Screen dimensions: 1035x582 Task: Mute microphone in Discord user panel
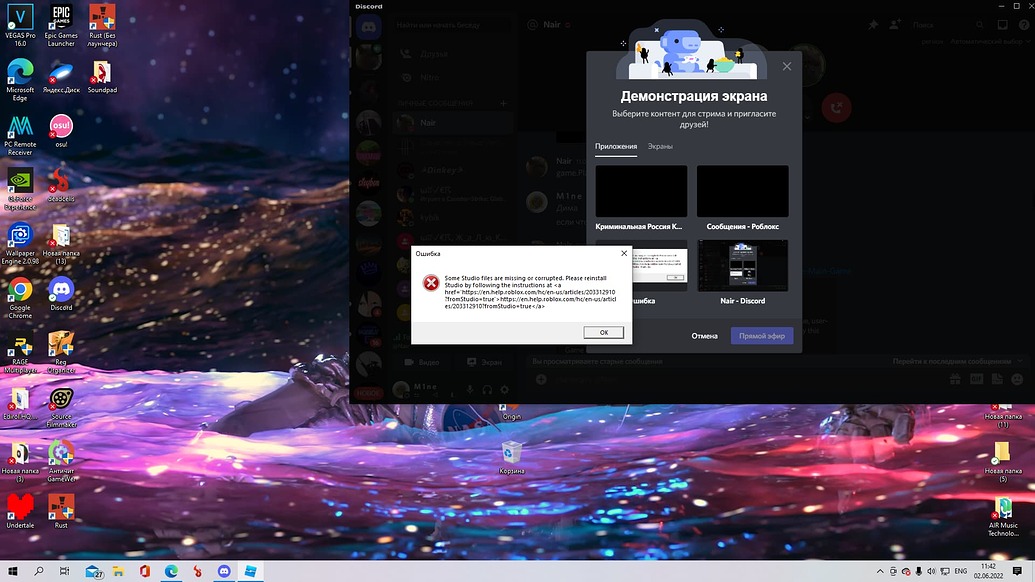point(469,390)
